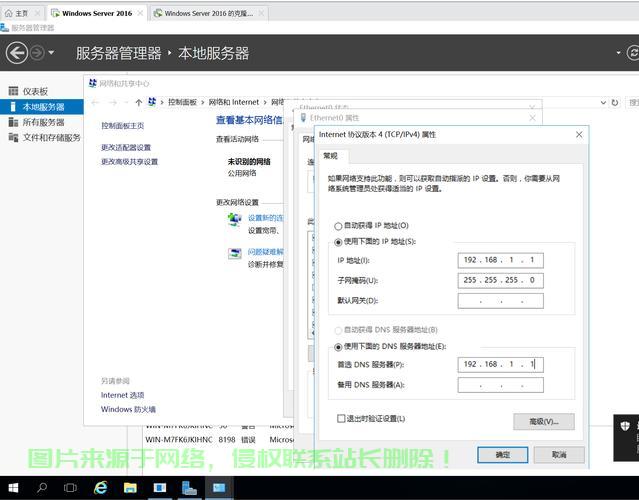The height and width of the screenshot is (500, 639).
Task: Click Server Manager icon on taskbar
Action: click(189, 488)
